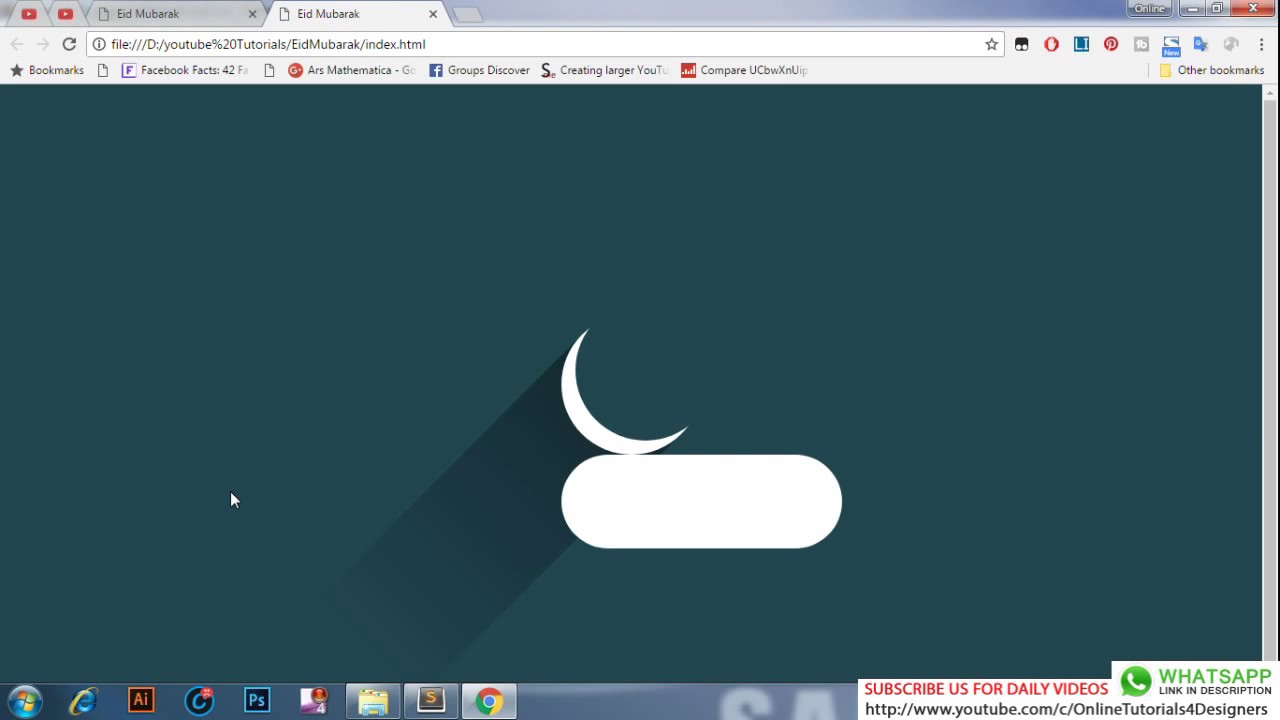
Task: Go back to previous page
Action: (x=17, y=44)
